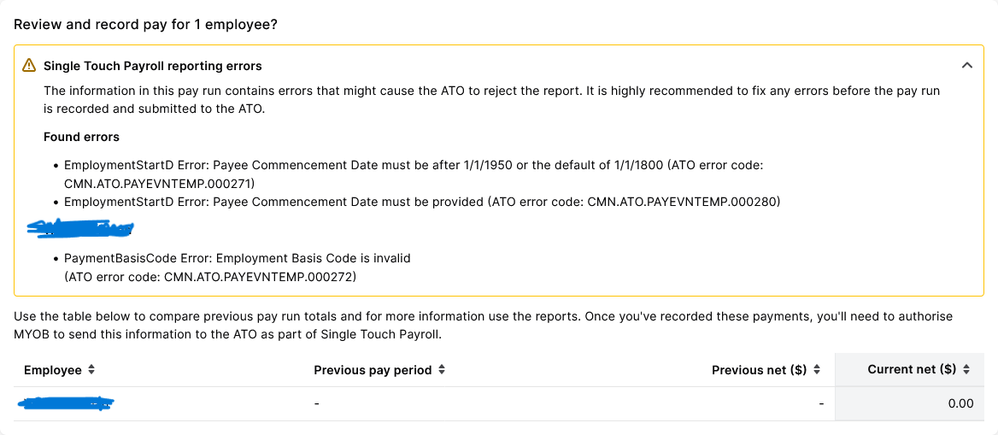
Task: Click the Previous pay period dash cell
Action: [x=316, y=404]
